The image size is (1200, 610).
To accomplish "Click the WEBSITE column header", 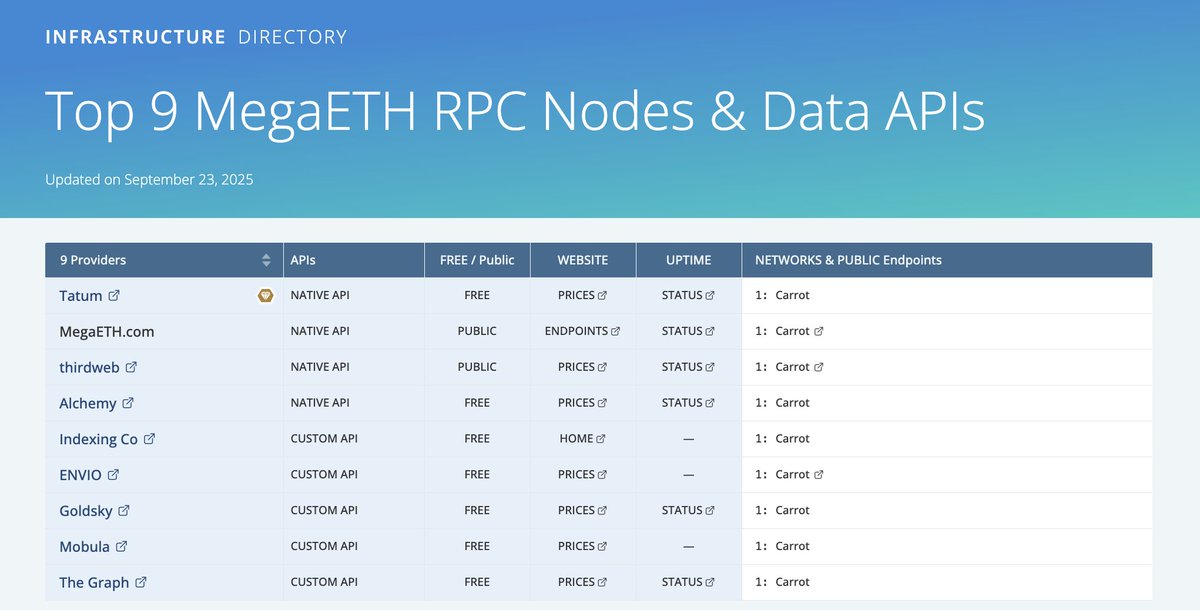I will 583,260.
